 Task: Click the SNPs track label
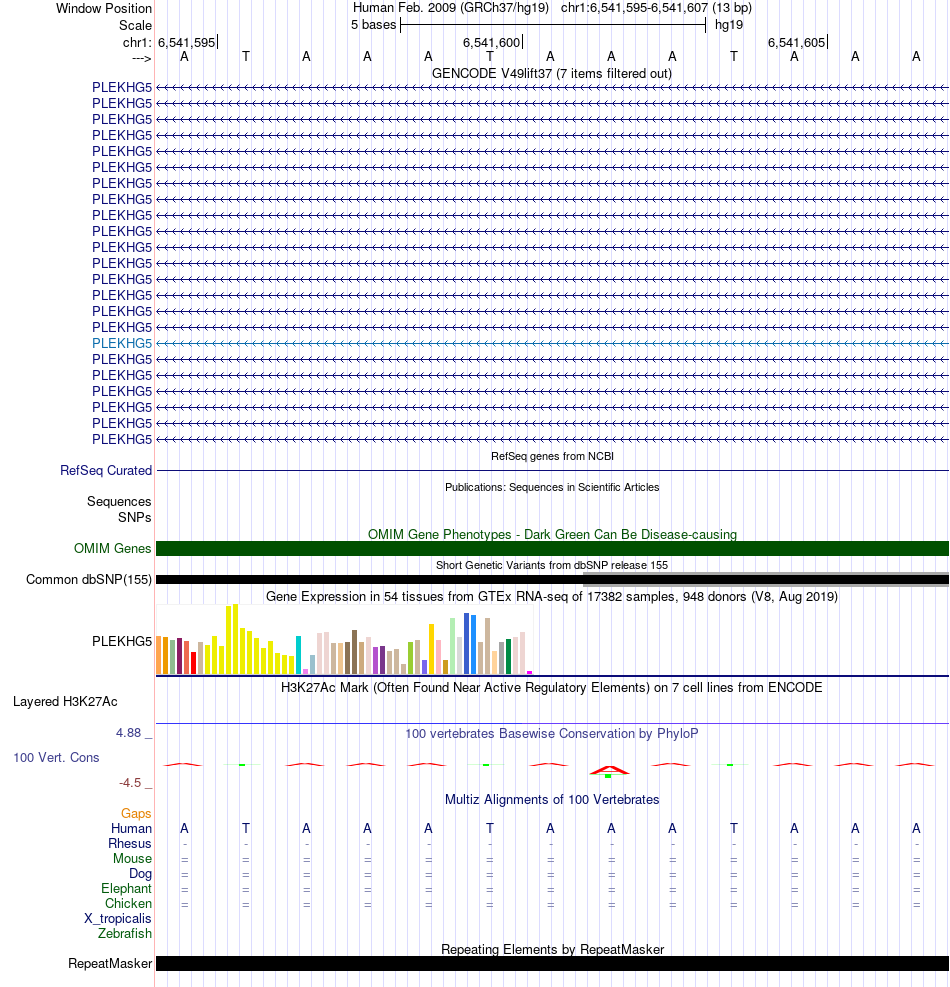[135, 517]
